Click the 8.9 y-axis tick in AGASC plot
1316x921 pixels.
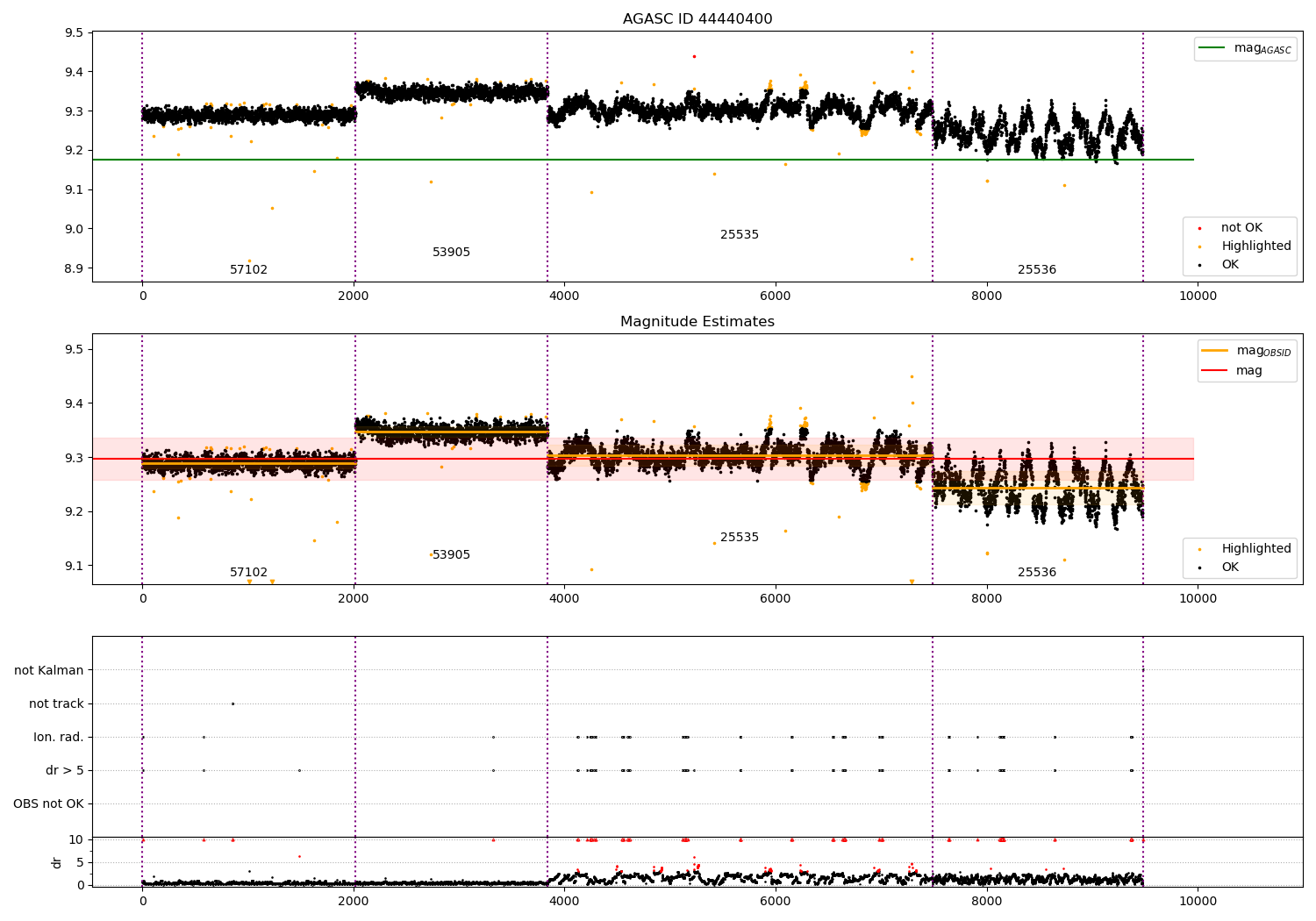coord(74,269)
